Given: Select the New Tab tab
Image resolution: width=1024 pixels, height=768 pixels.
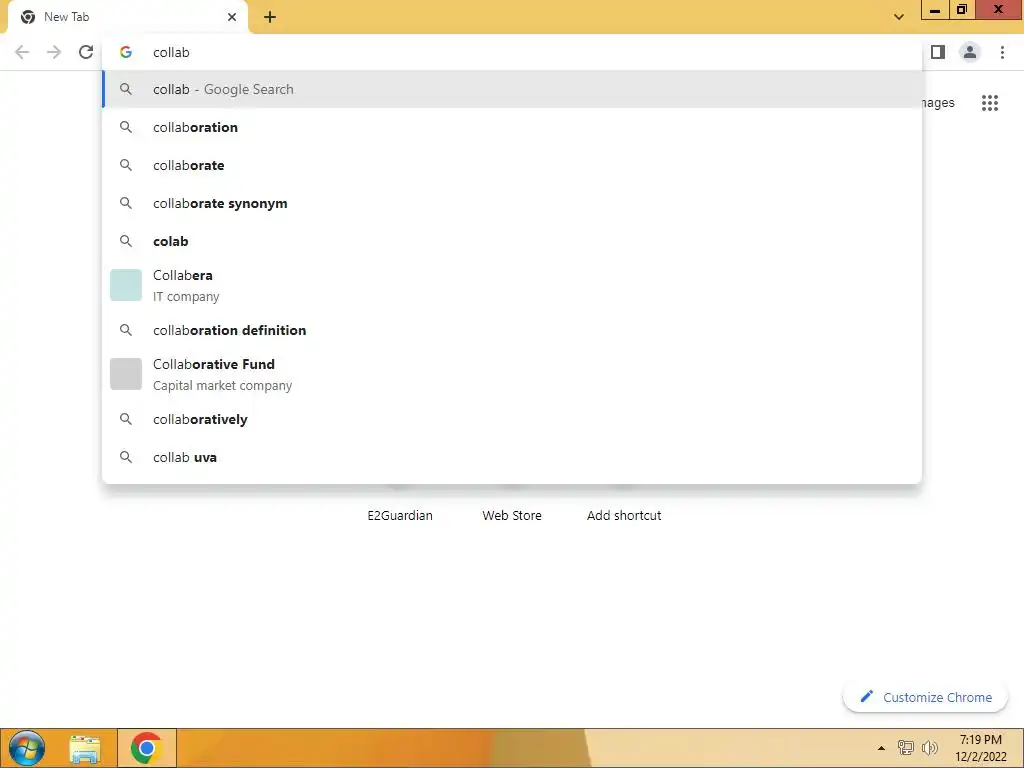Looking at the screenshot, I should [128, 18].
